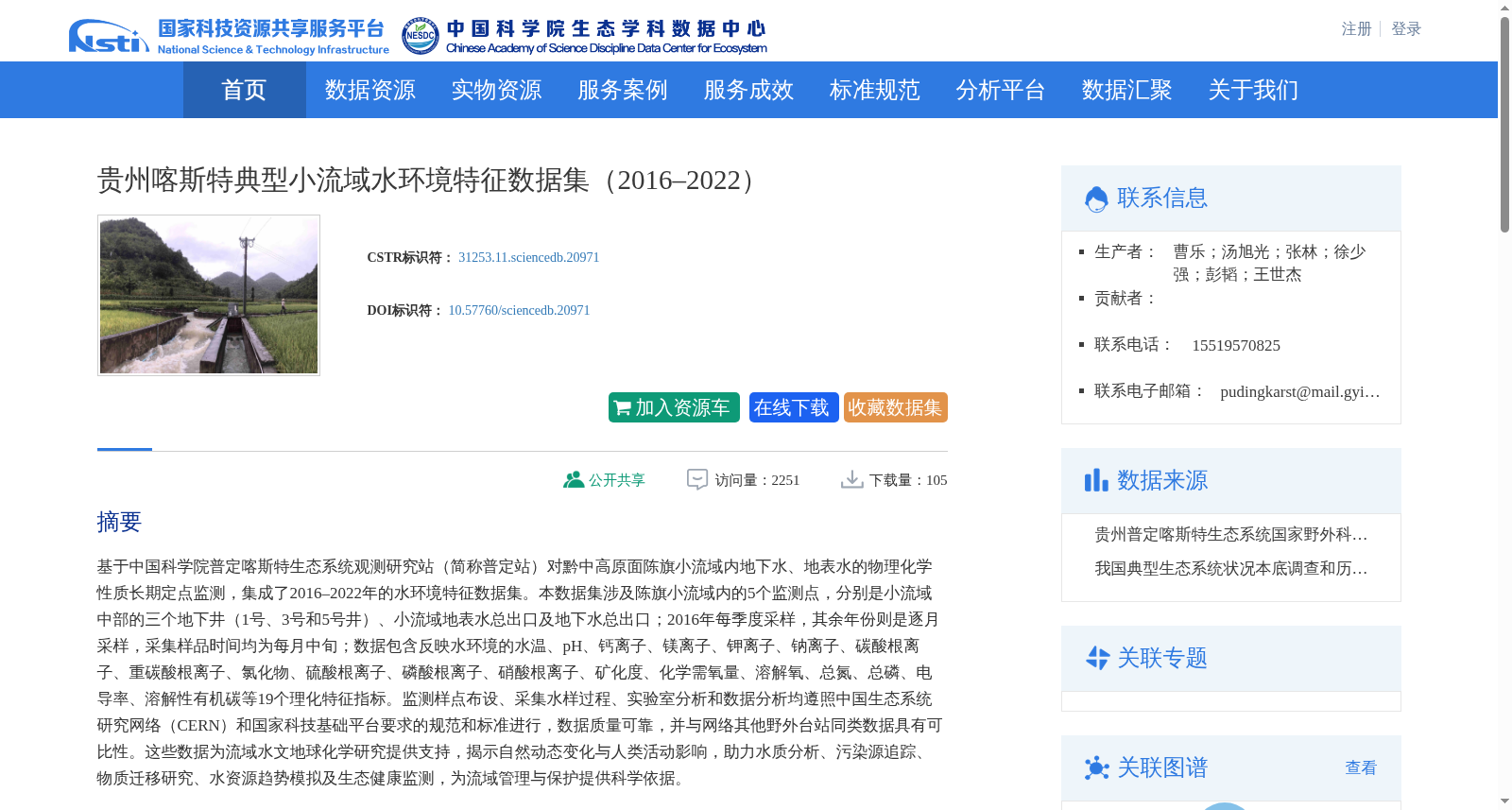The image size is (1512, 810).
Task: Click the 注册 register link
Action: pyautogui.click(x=1356, y=29)
